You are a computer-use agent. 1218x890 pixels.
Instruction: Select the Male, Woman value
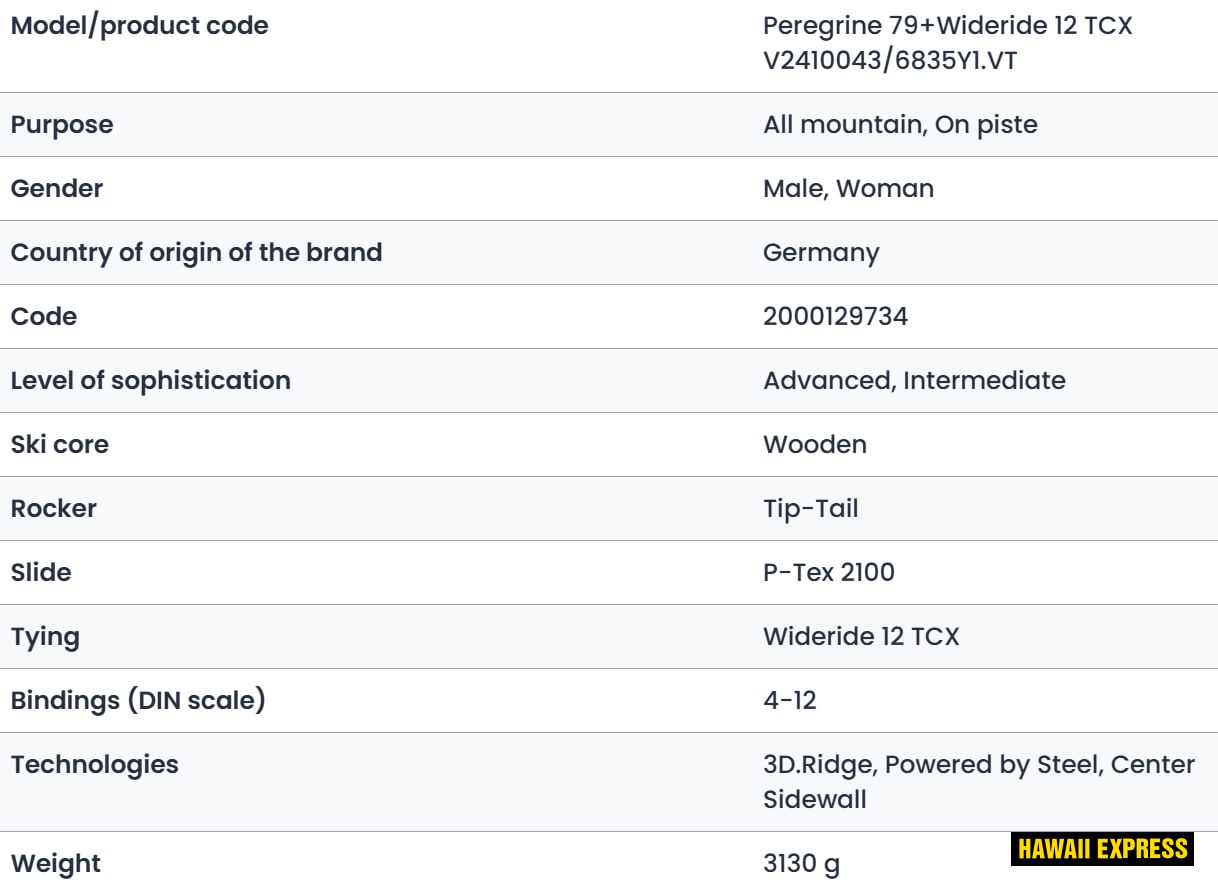click(x=848, y=189)
